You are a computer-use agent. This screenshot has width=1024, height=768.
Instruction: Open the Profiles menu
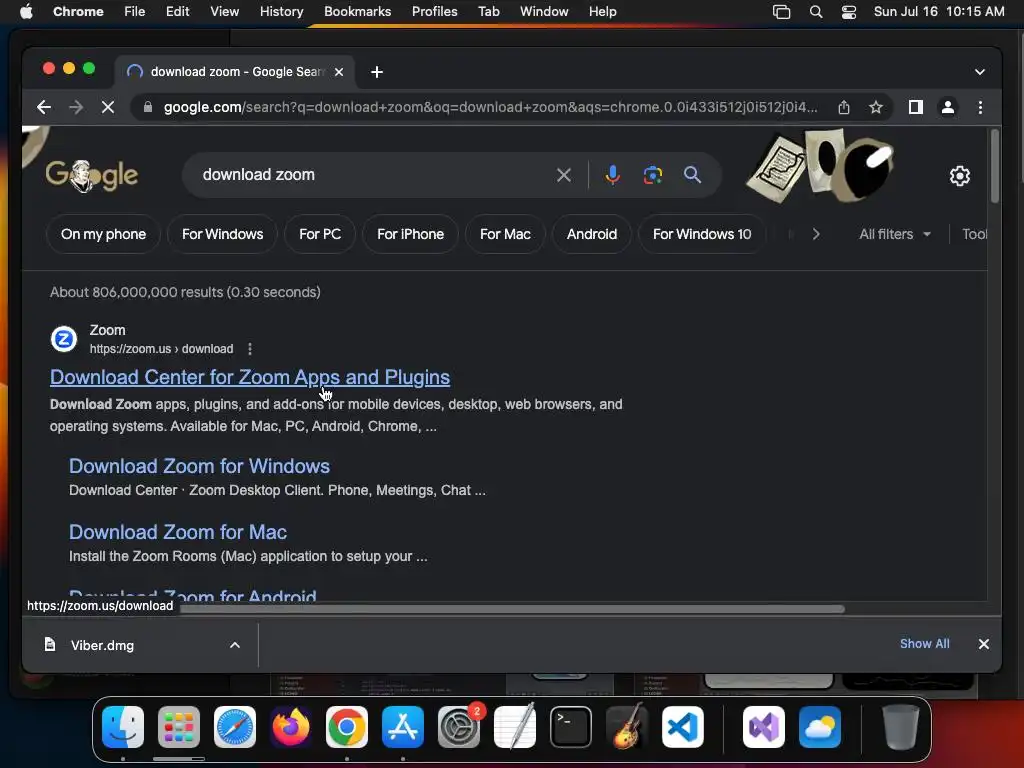[x=434, y=12]
